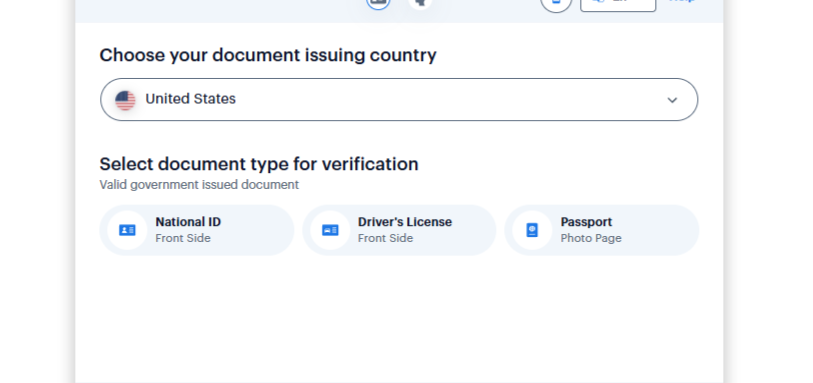Choose Driver's License as document type

(399, 230)
